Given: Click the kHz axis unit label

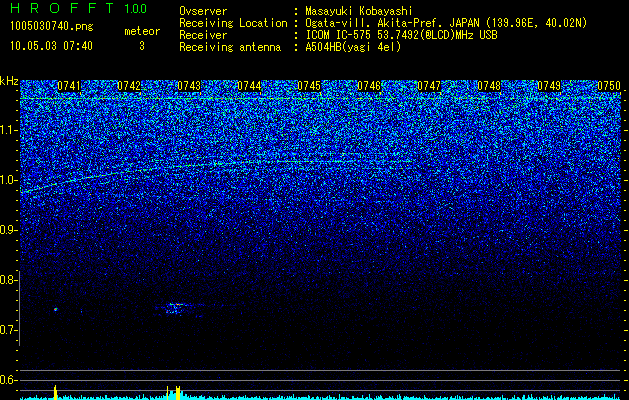Looking at the screenshot, I should [x=9, y=81].
